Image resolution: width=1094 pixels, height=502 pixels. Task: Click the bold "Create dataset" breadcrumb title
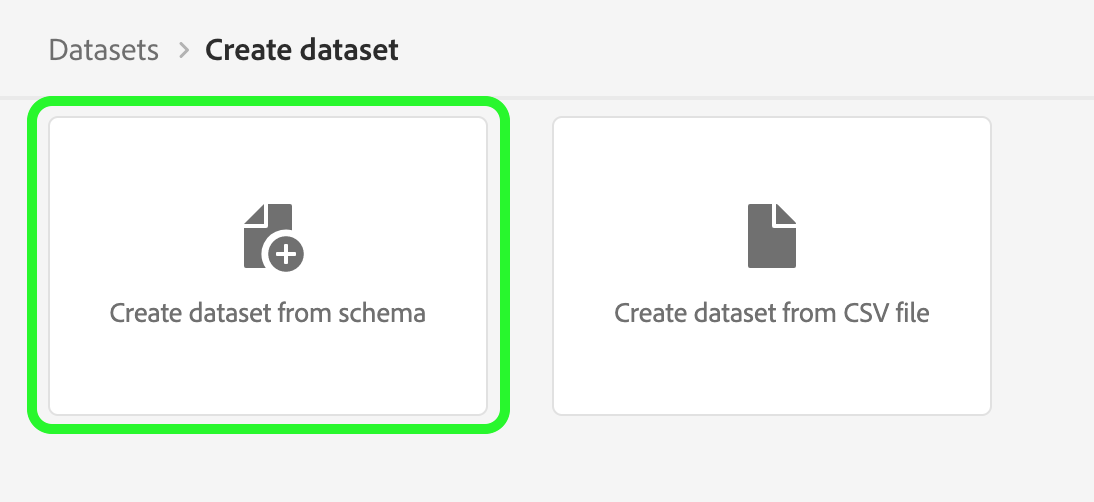tap(302, 50)
